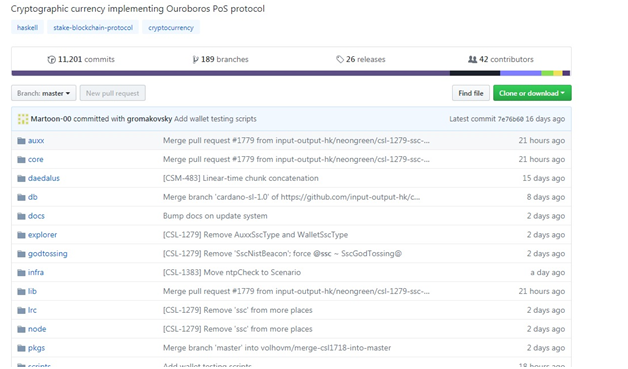Expand the Clone or download menu
This screenshot has height=369, width=628.
[532, 93]
